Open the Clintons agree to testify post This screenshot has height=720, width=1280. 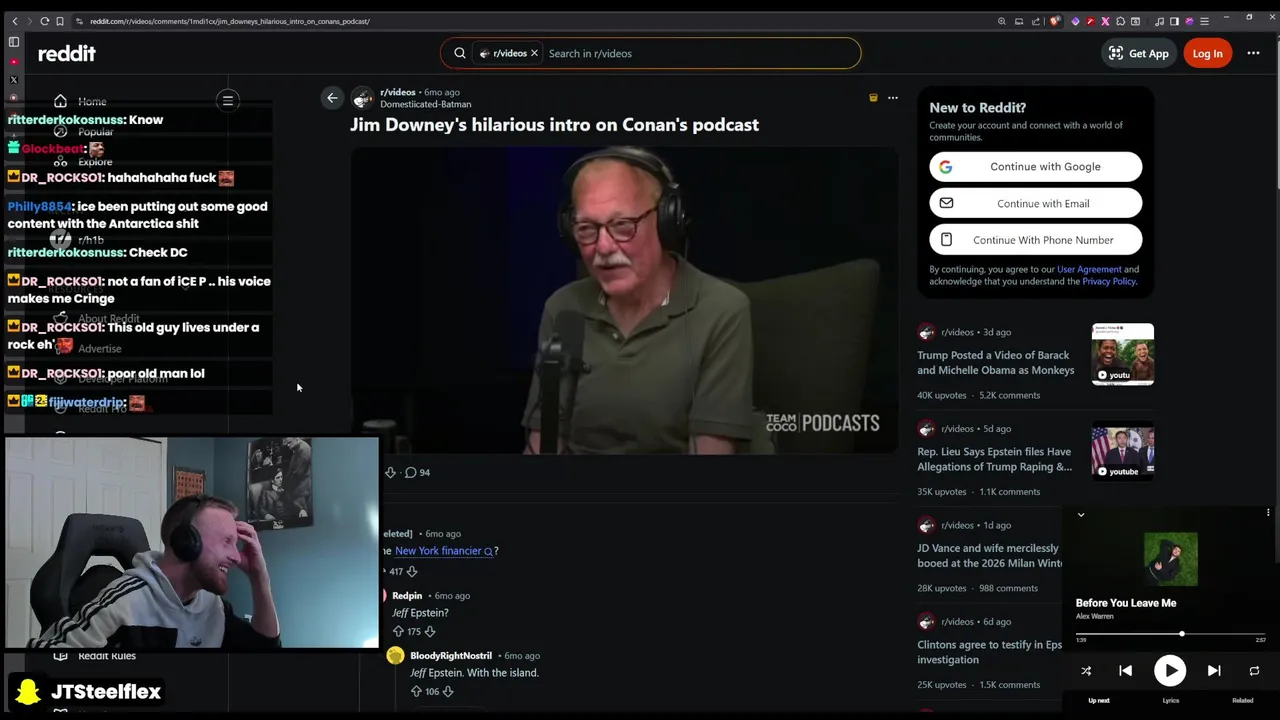[x=989, y=652]
